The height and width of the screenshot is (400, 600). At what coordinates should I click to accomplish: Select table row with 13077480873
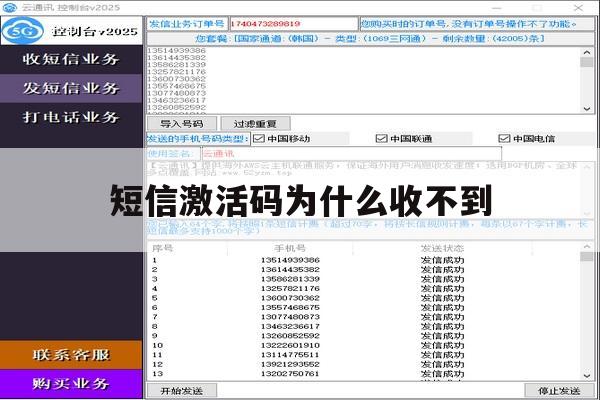pos(364,317)
